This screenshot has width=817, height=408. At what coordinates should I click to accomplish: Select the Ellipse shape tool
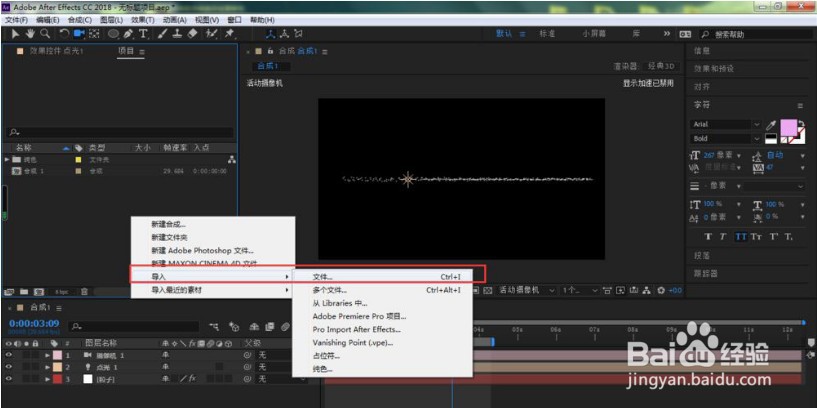coord(113,34)
